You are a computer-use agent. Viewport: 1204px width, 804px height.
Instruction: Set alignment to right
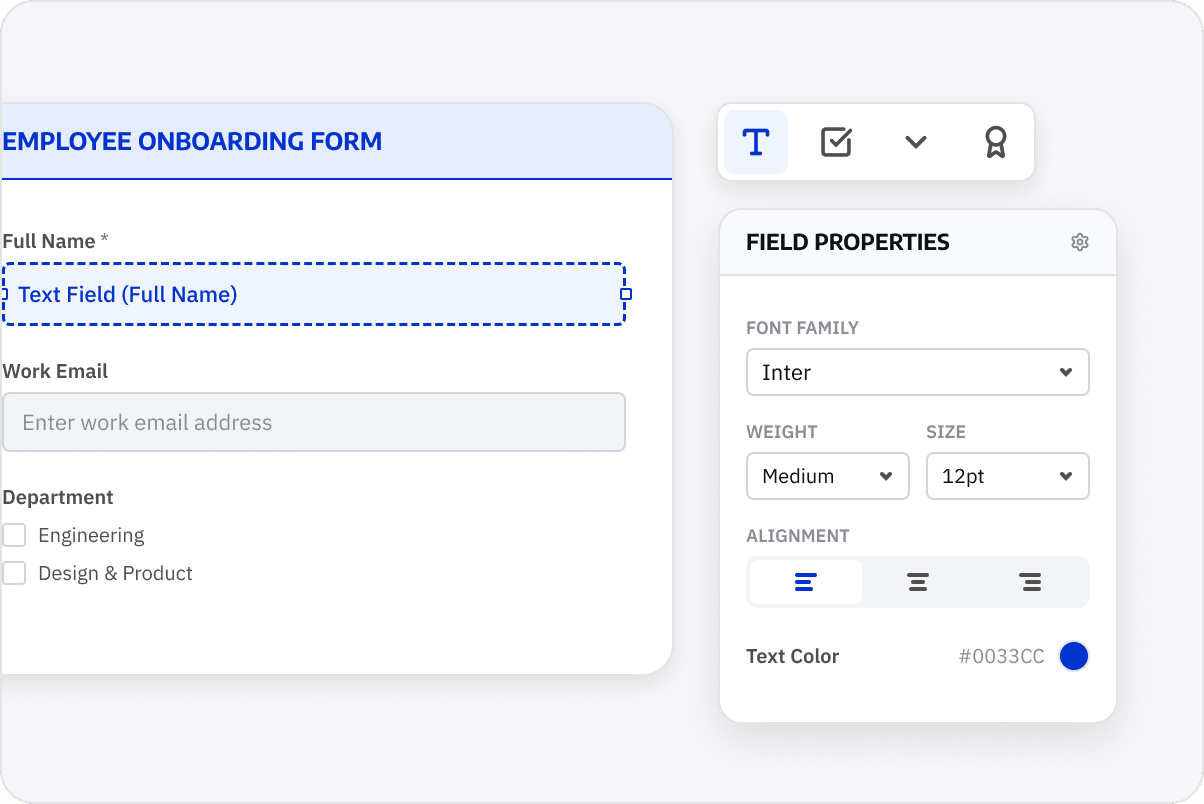1030,582
